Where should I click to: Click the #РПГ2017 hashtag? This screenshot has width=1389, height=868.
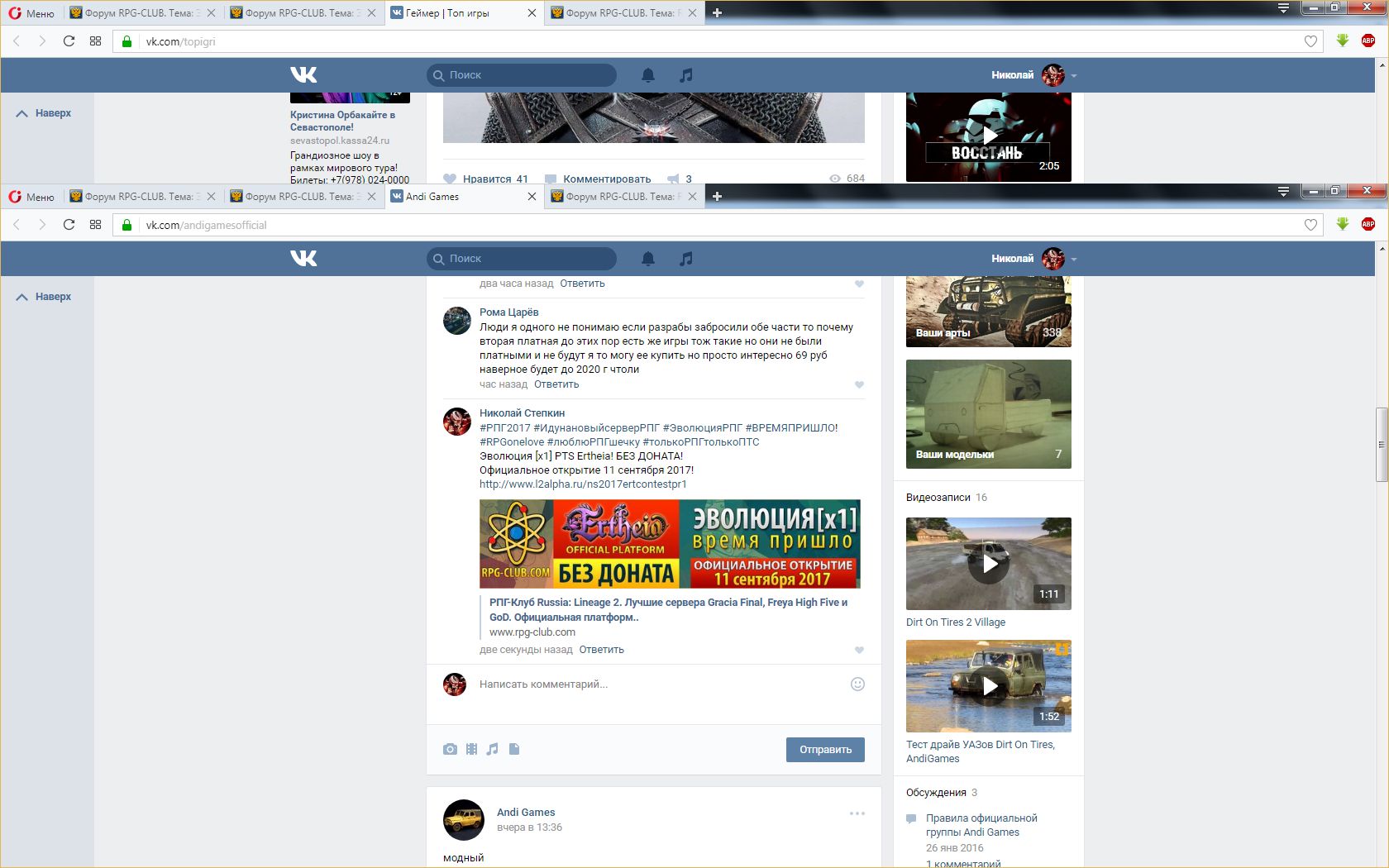504,428
